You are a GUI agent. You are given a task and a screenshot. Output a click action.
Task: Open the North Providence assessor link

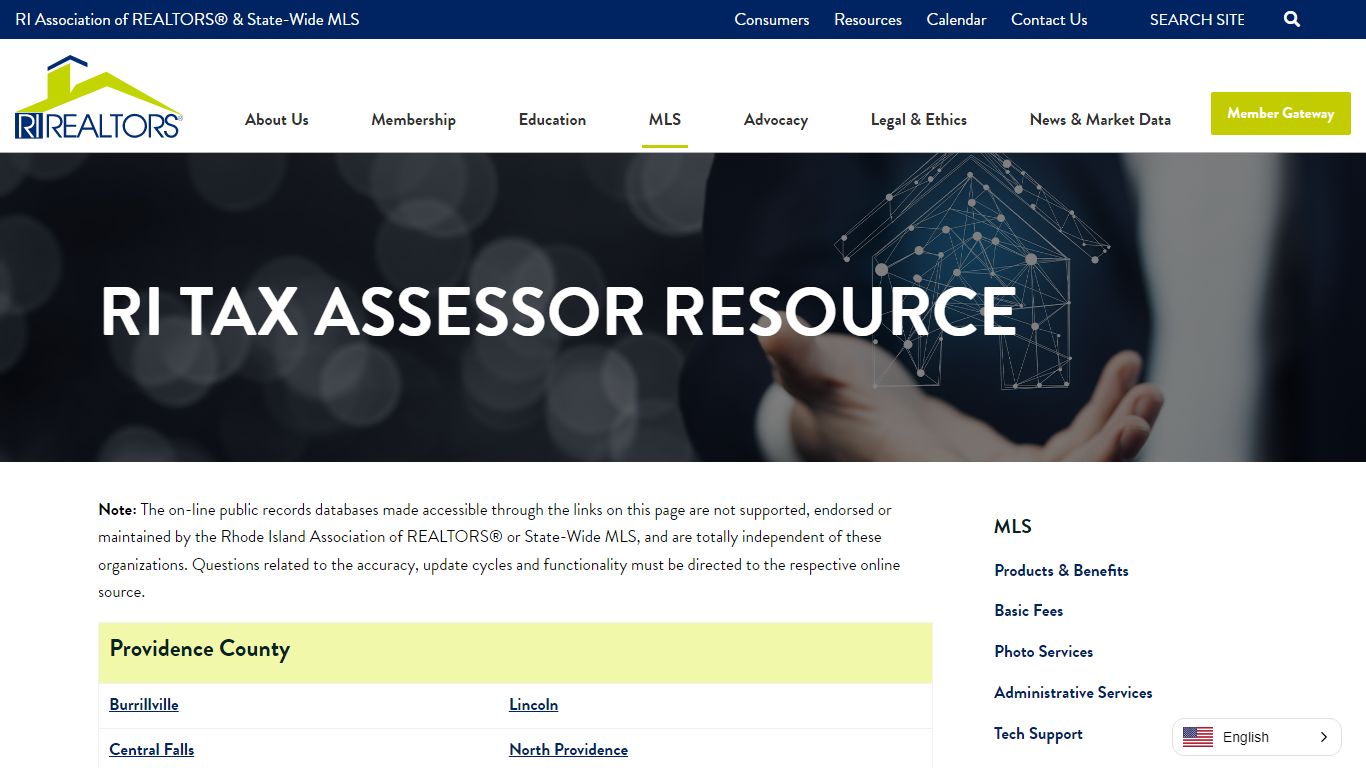pyautogui.click(x=569, y=749)
